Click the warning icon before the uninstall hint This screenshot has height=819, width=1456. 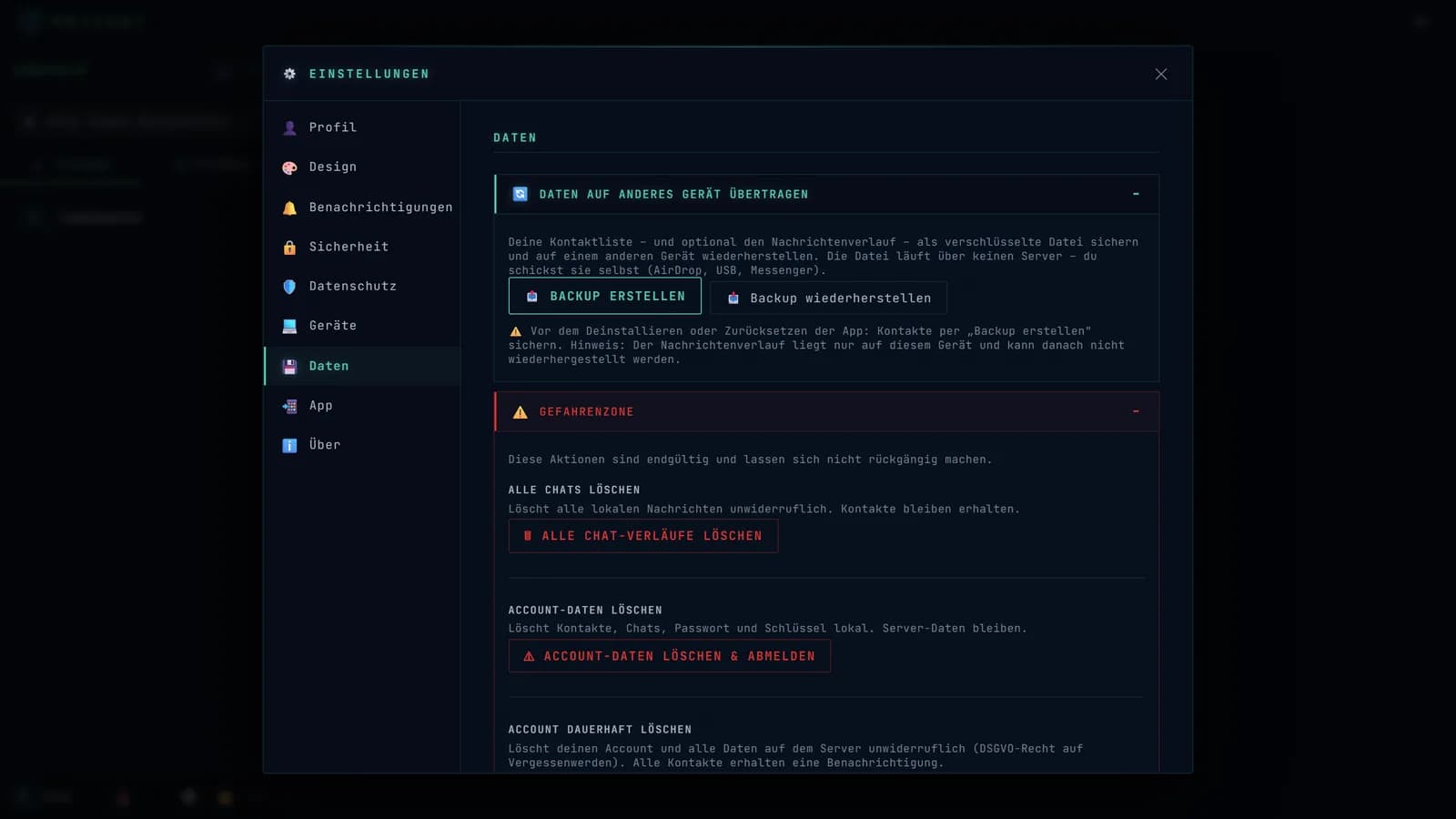coord(516,332)
